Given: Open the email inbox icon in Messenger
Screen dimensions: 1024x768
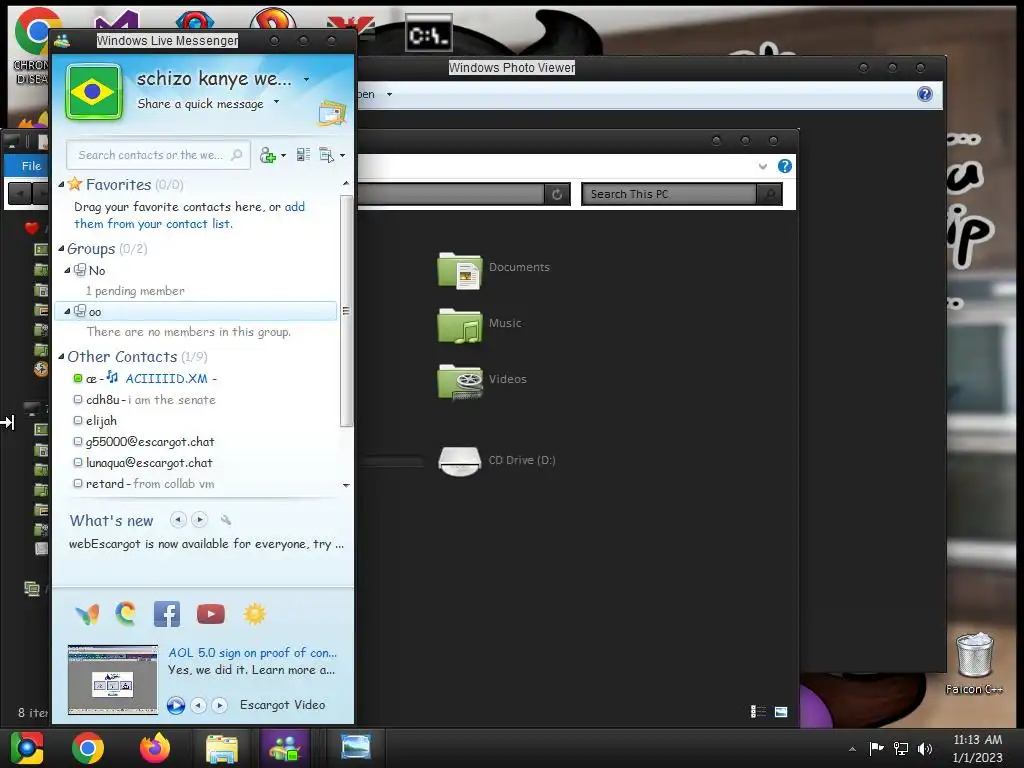Looking at the screenshot, I should click(x=332, y=113).
